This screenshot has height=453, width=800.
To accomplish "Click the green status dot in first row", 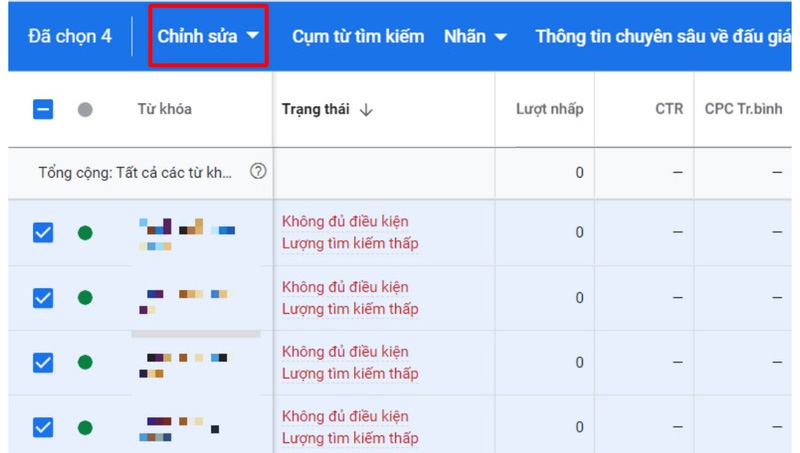I will pos(85,233).
